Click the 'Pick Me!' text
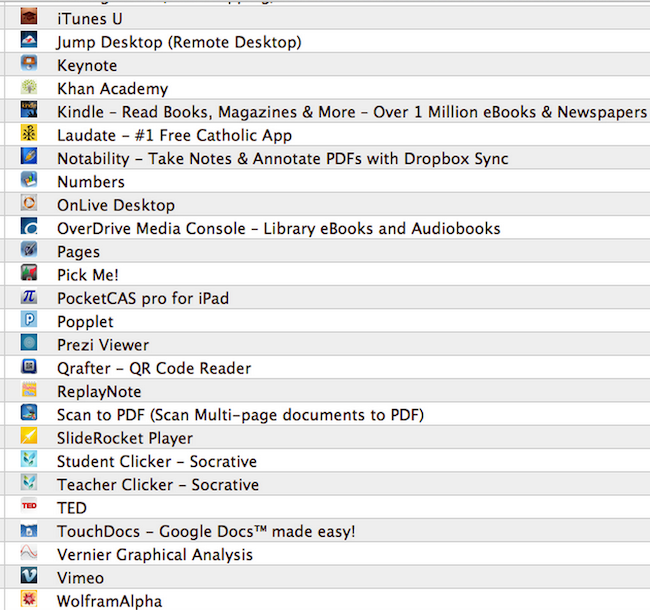The height and width of the screenshot is (610, 650). point(88,275)
